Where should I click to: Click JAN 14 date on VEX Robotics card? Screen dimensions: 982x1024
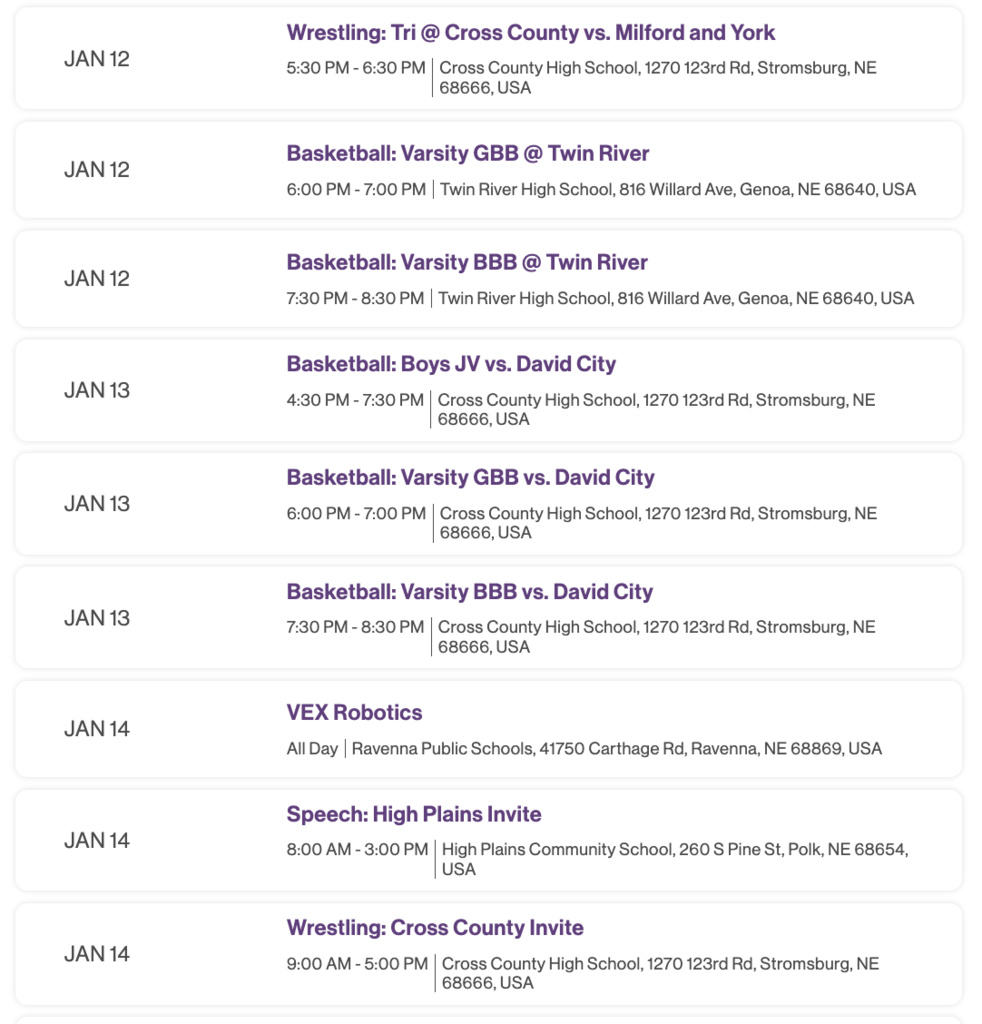(97, 729)
